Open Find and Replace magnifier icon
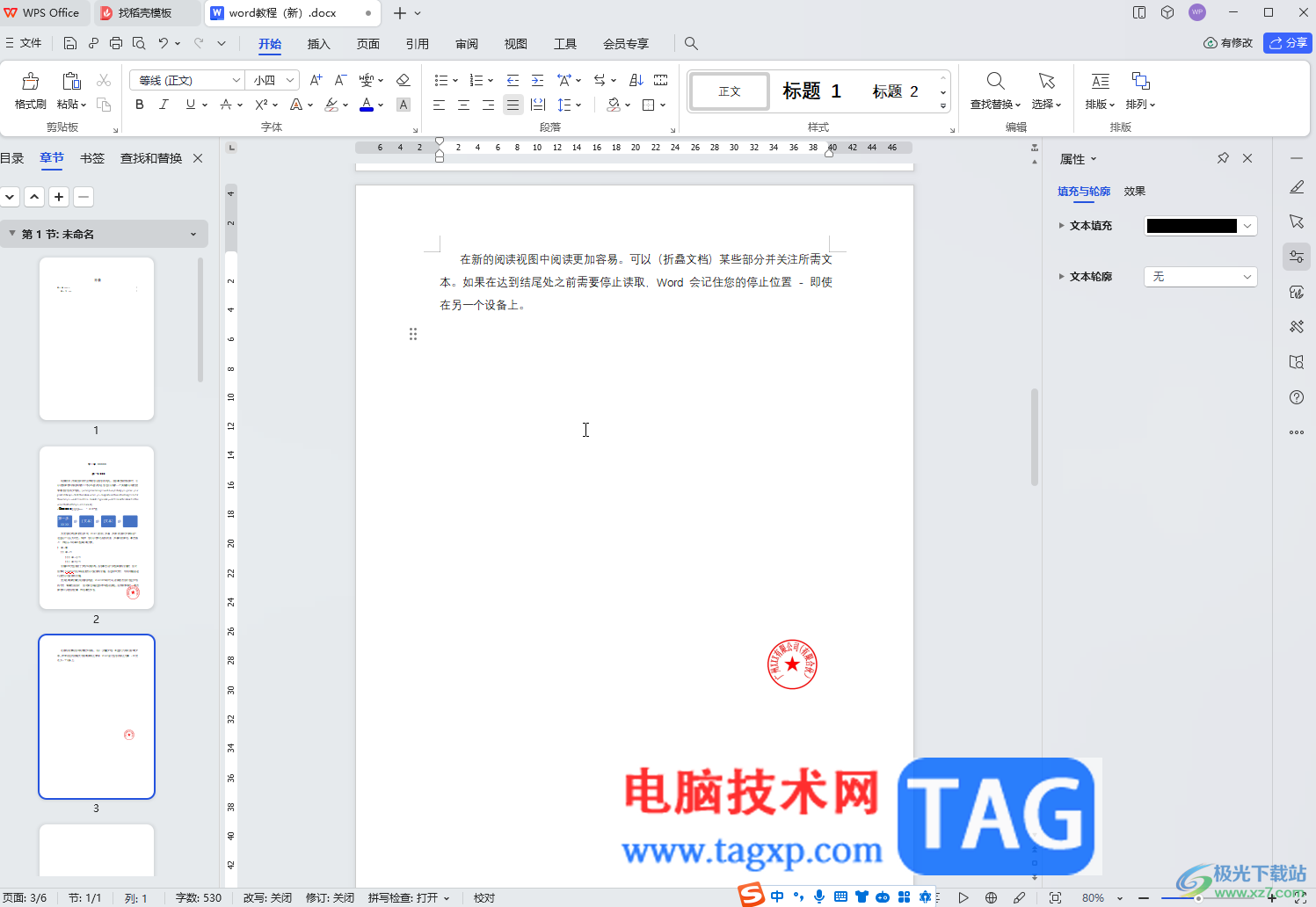The height and width of the screenshot is (907, 1316). (995, 81)
